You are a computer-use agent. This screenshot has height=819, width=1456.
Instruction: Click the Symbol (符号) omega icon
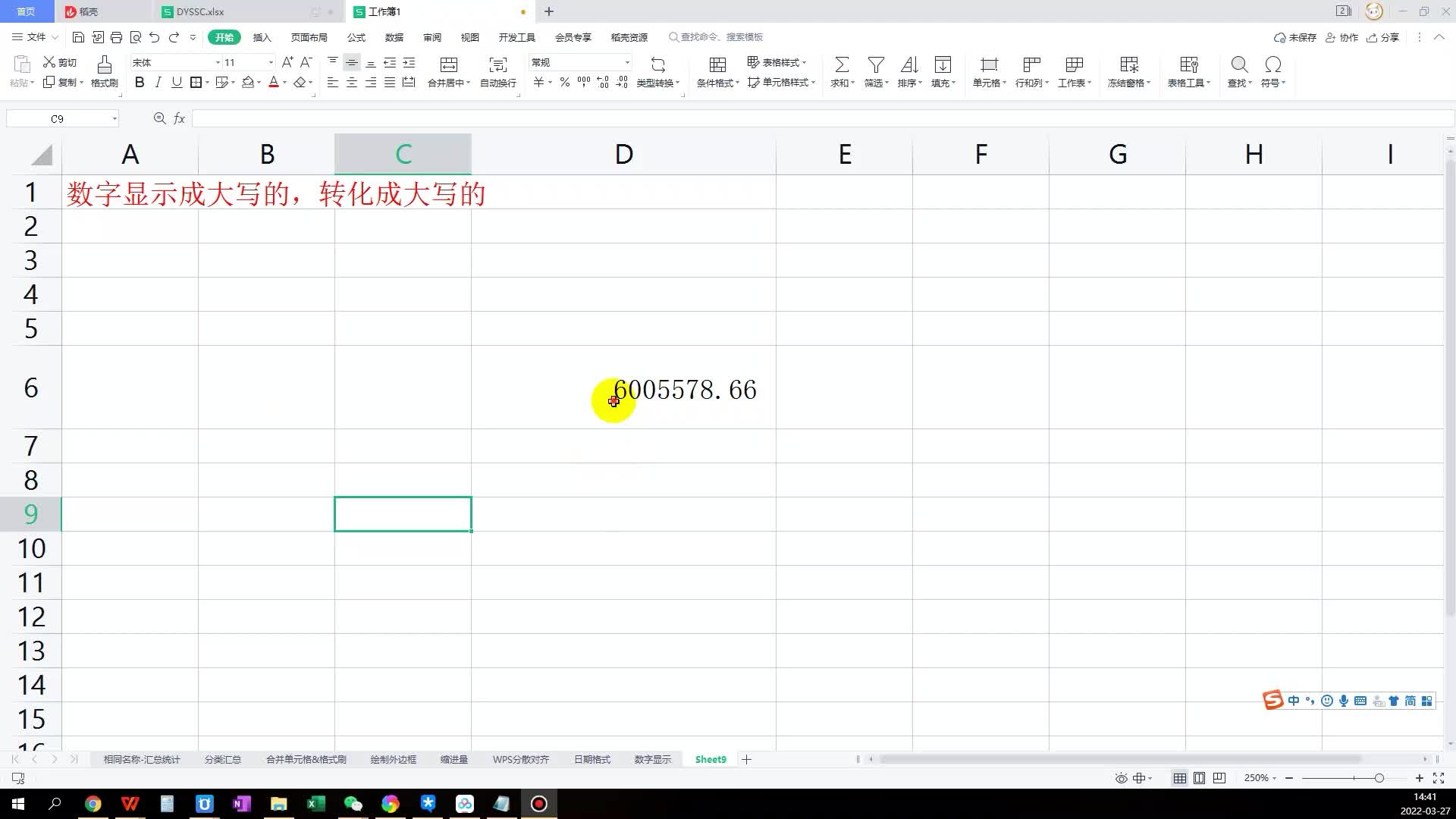(x=1273, y=64)
